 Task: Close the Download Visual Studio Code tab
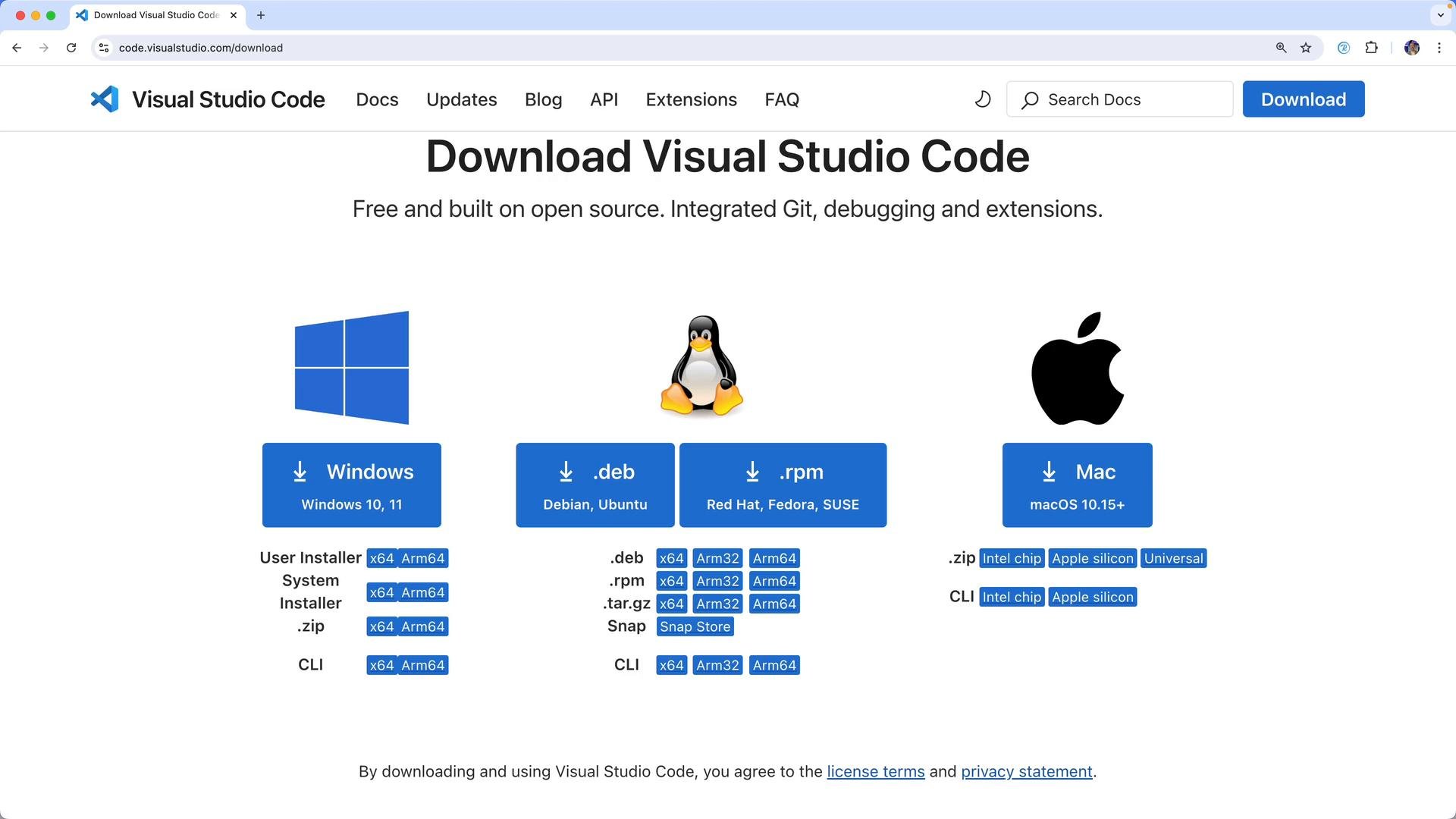[234, 15]
